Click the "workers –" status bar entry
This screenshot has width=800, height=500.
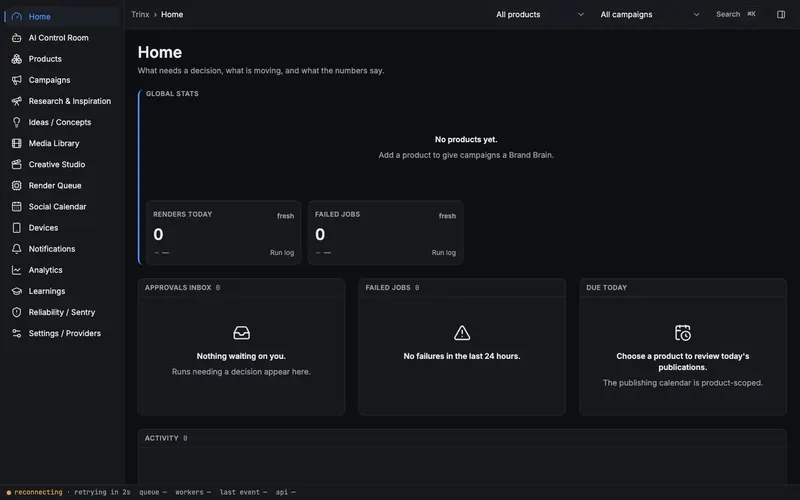point(193,492)
